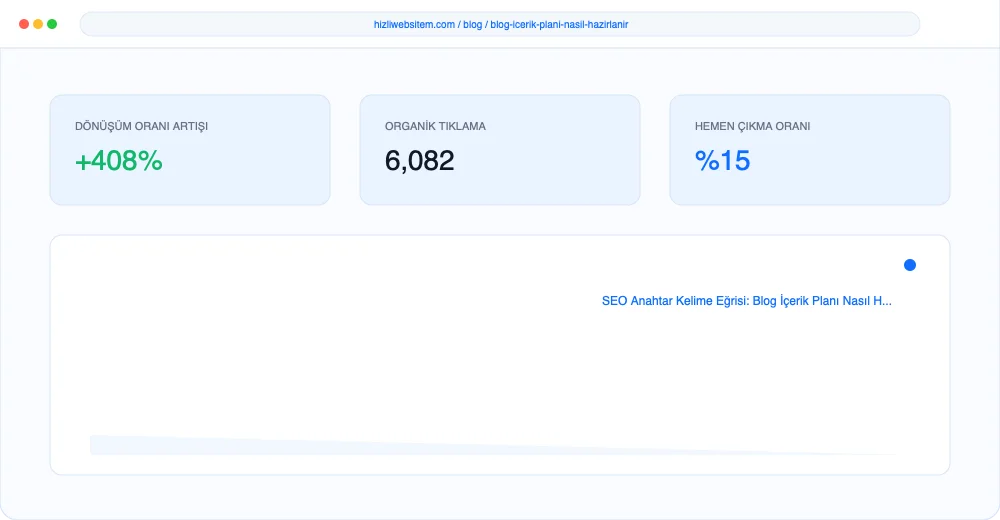Click the blue data point on the chart
This screenshot has width=1000, height=520.
(x=910, y=265)
